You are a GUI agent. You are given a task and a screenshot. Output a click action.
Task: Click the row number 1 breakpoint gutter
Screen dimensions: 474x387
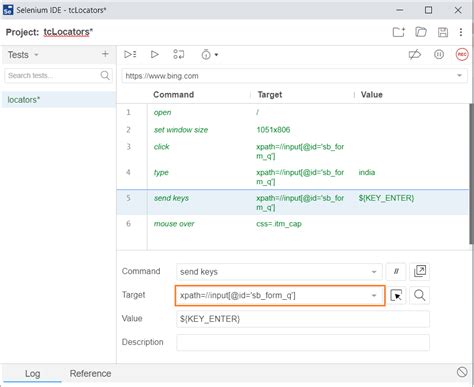pos(128,112)
